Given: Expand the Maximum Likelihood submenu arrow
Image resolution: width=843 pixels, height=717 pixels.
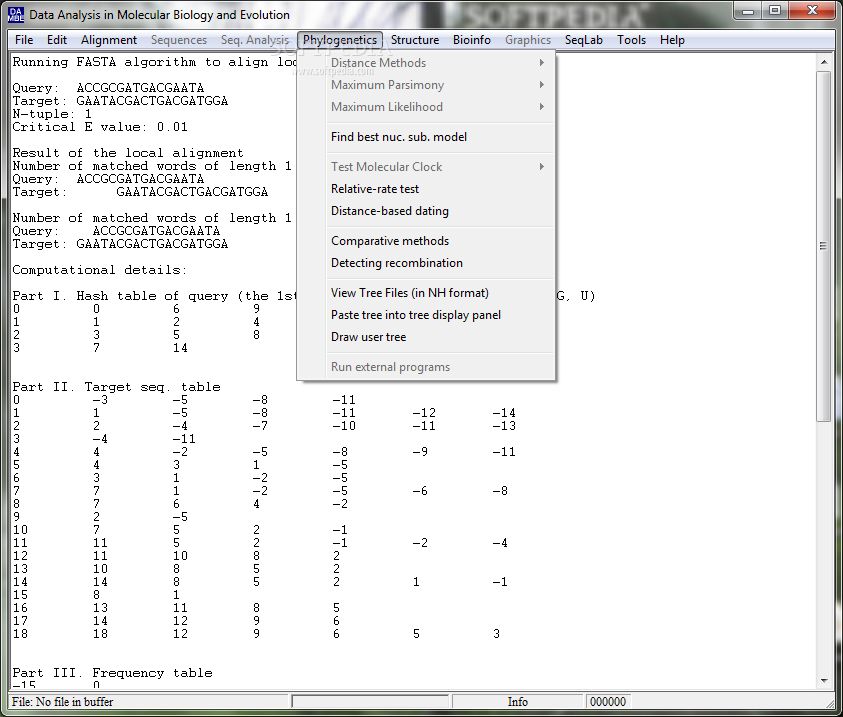Looking at the screenshot, I should (541, 107).
